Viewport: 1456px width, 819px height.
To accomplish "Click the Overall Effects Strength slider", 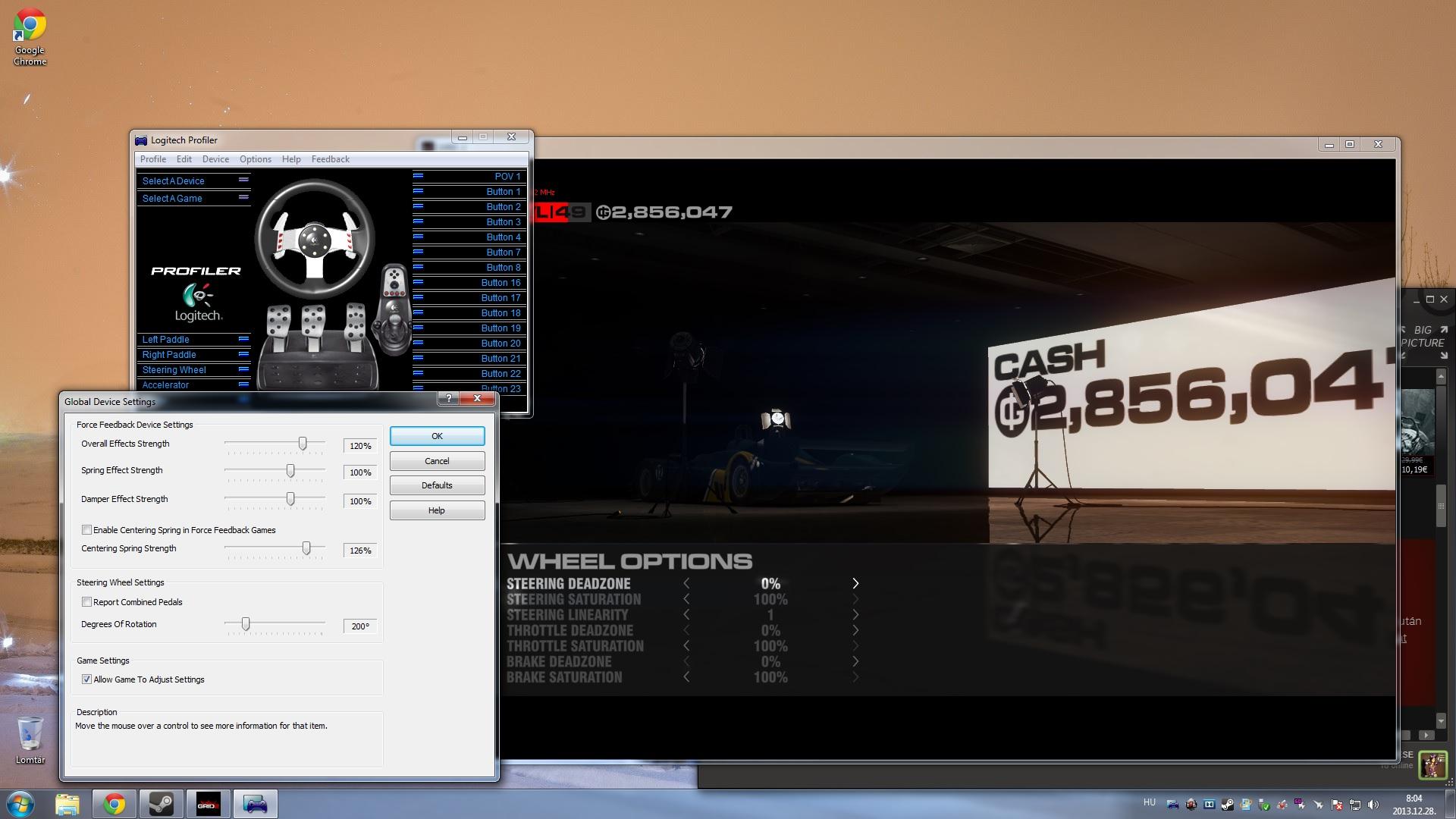I will tap(303, 444).
